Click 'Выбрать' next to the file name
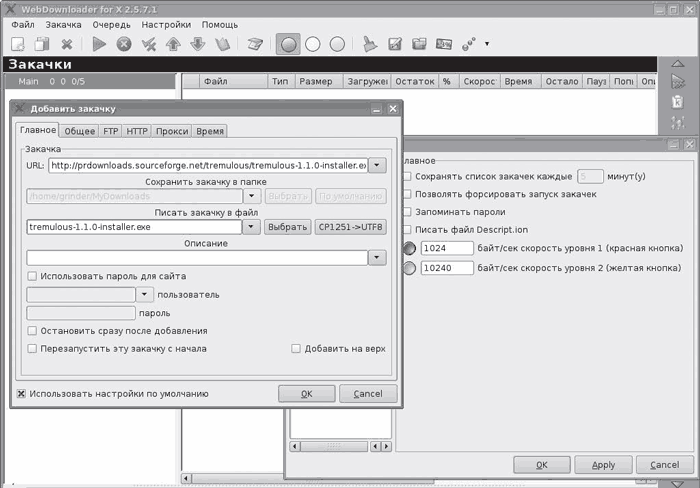Viewport: 700px width, 488px height. pyautogui.click(x=287, y=227)
